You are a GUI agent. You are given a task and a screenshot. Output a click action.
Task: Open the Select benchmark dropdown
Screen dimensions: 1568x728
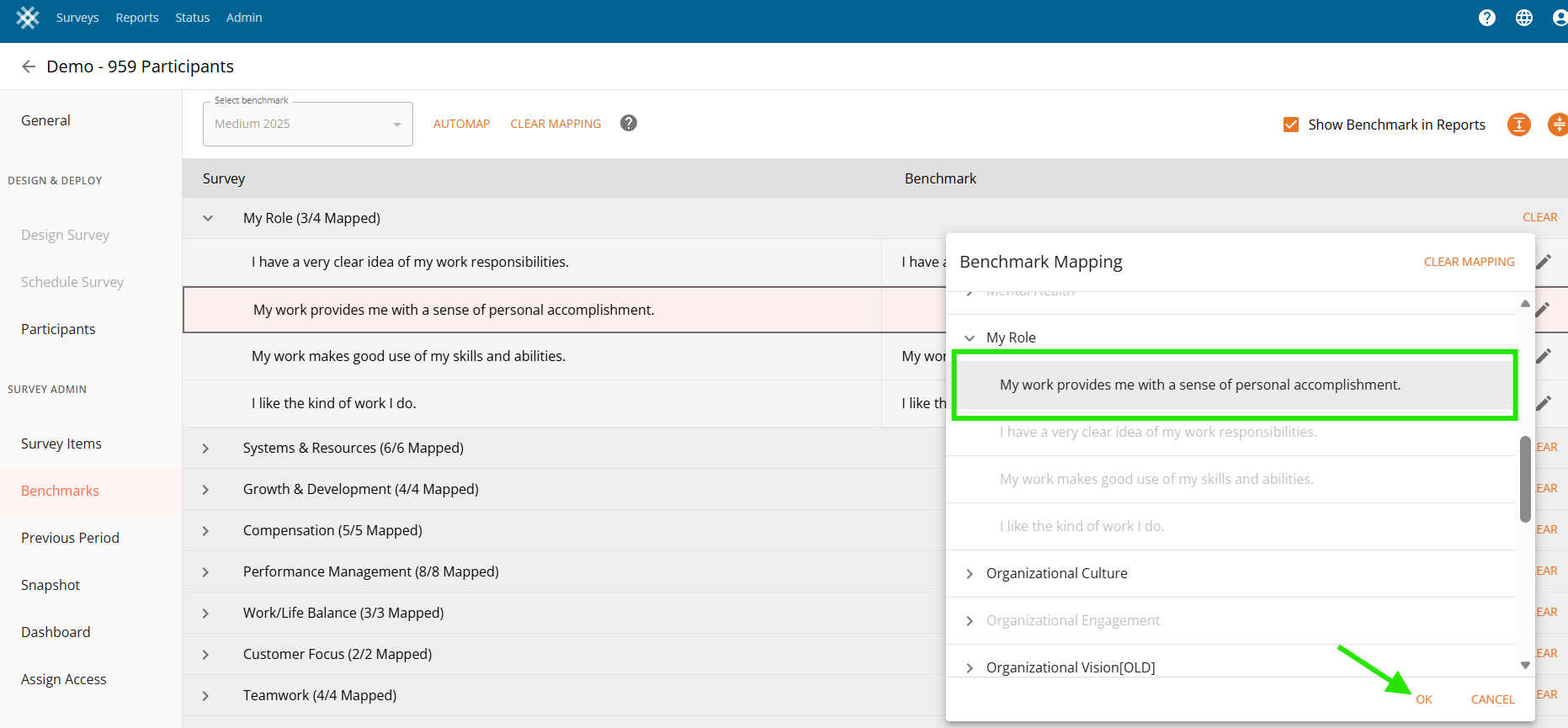click(307, 124)
